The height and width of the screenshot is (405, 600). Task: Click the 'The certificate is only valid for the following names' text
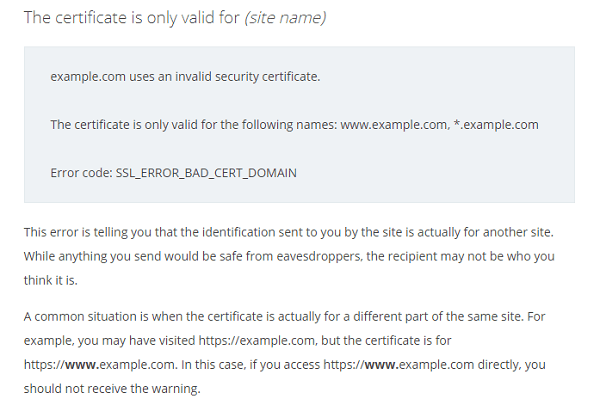click(x=194, y=125)
